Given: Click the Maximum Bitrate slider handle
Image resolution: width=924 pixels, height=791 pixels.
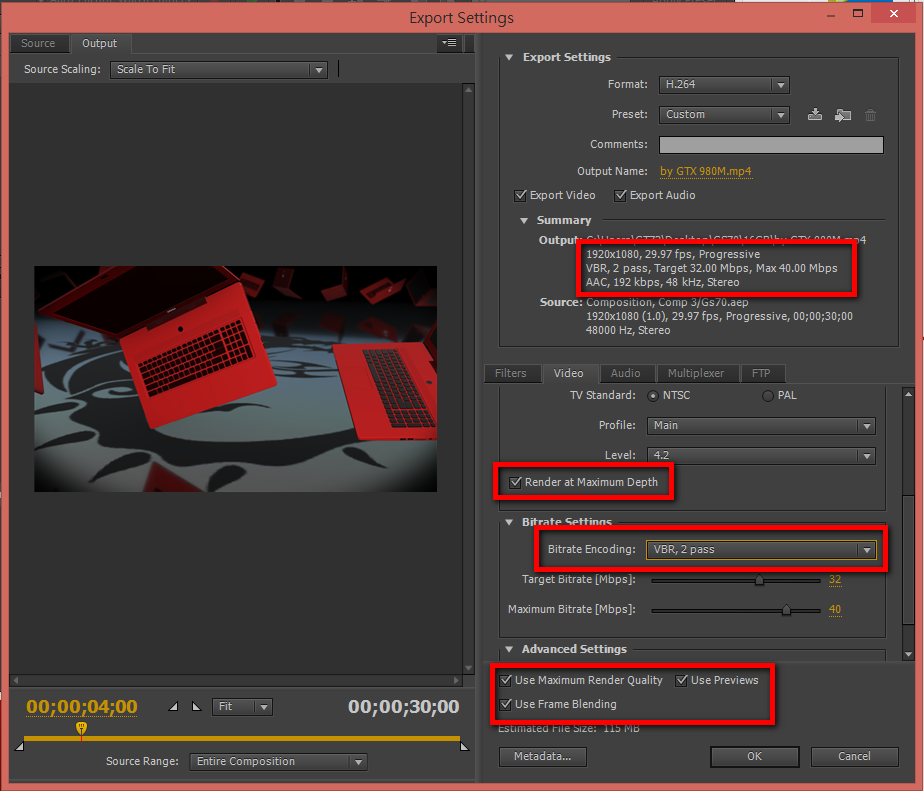Looking at the screenshot, I should coord(786,611).
